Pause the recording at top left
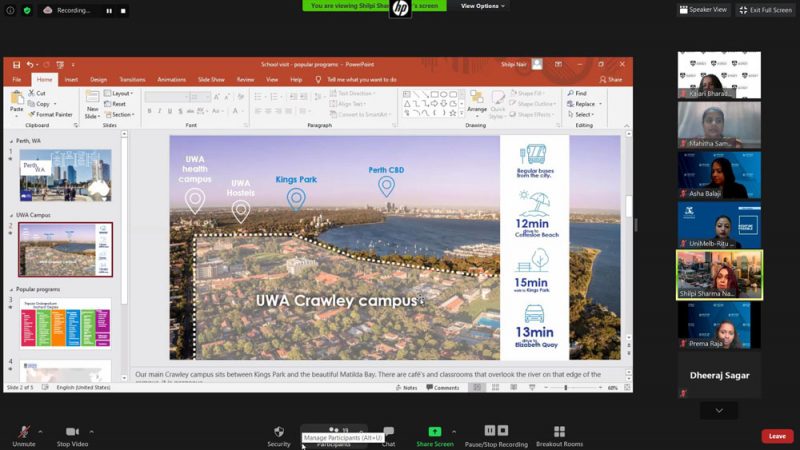Screen dimensions: 800x450 pyautogui.click(x=109, y=10)
